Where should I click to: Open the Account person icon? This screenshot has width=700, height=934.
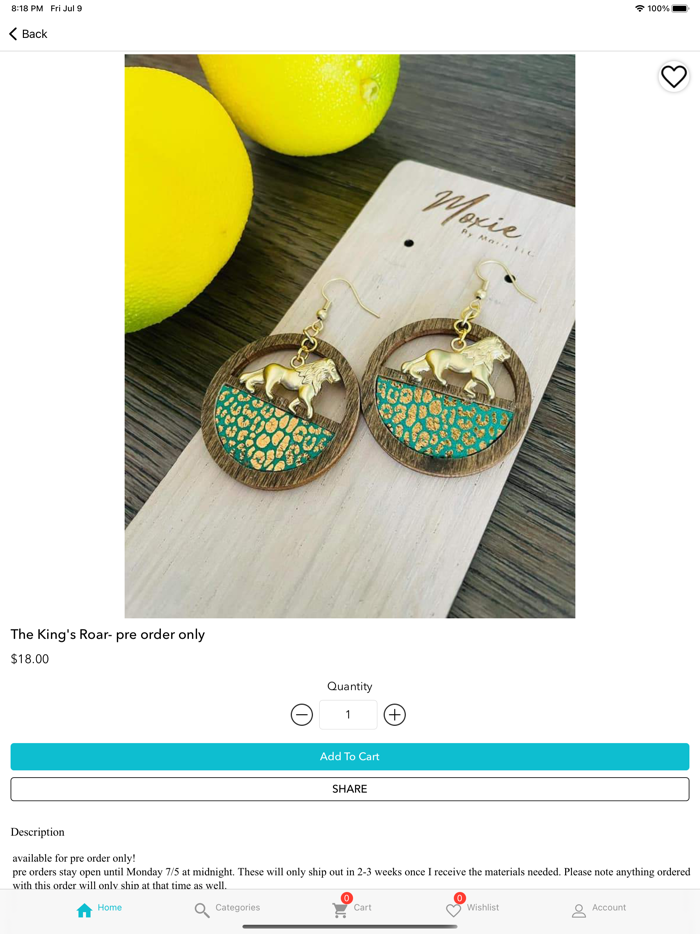[579, 910]
